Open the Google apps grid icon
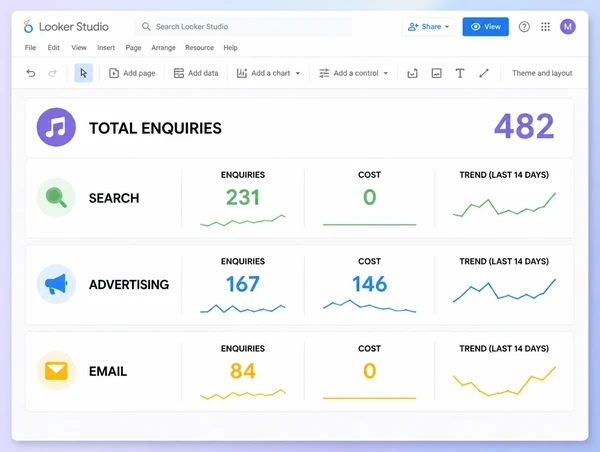600x452 pixels. click(545, 27)
